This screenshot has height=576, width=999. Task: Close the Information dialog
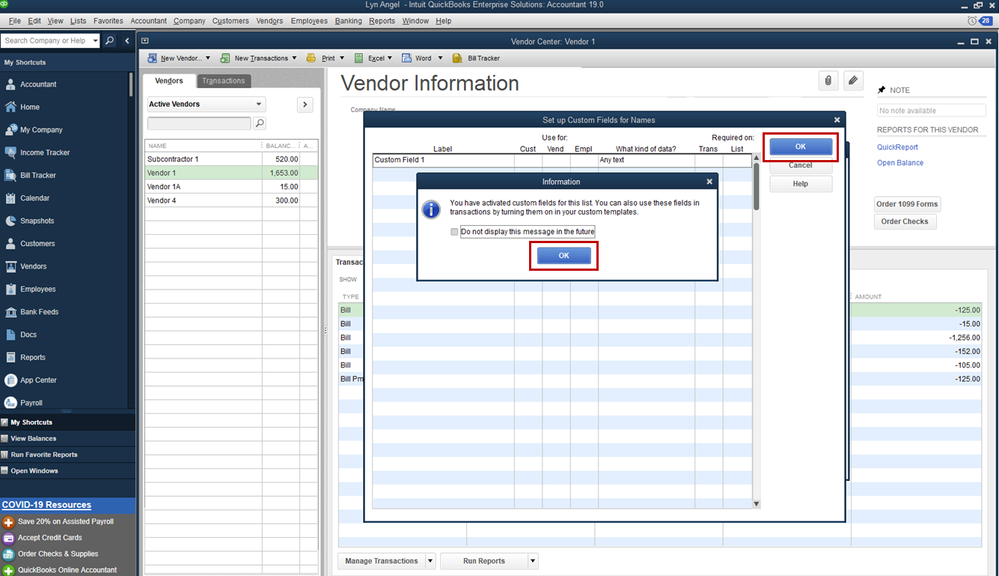point(709,182)
